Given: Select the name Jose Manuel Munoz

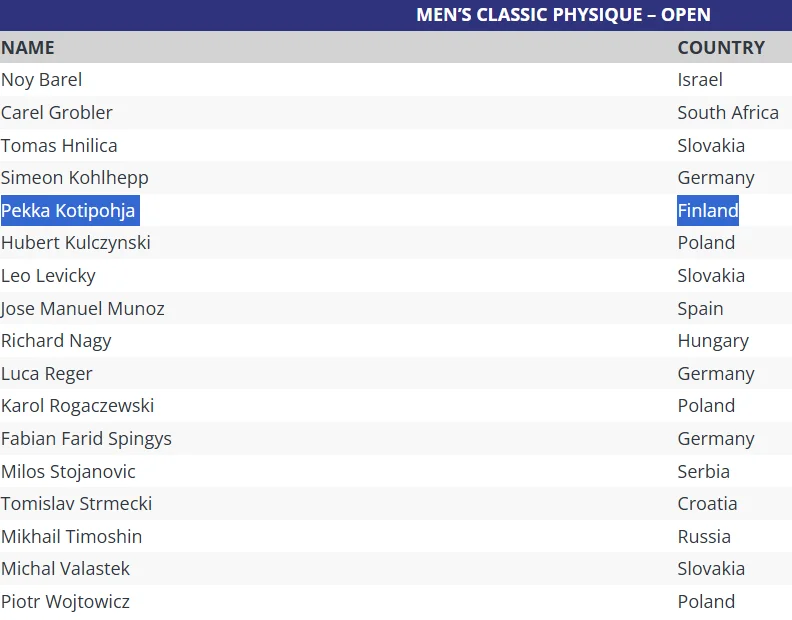Looking at the screenshot, I should click(x=83, y=309).
